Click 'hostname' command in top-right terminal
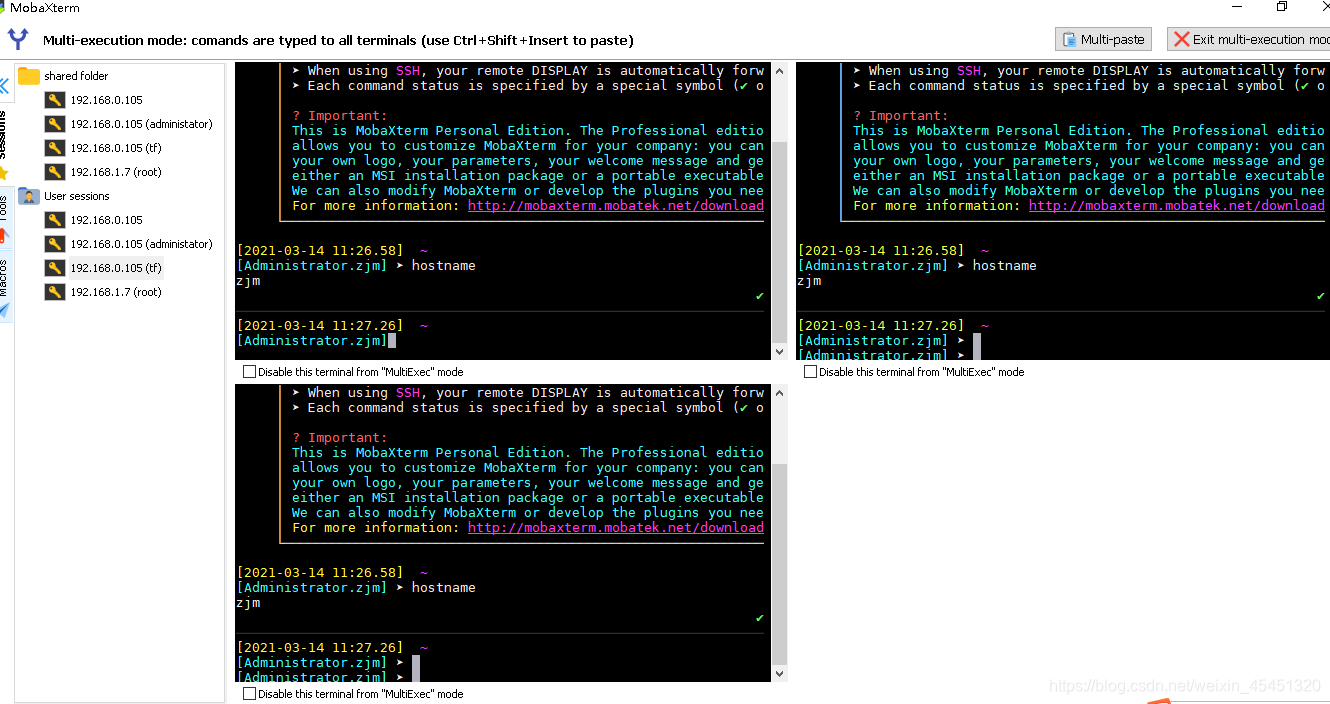The height and width of the screenshot is (704, 1330). tap(1004, 266)
